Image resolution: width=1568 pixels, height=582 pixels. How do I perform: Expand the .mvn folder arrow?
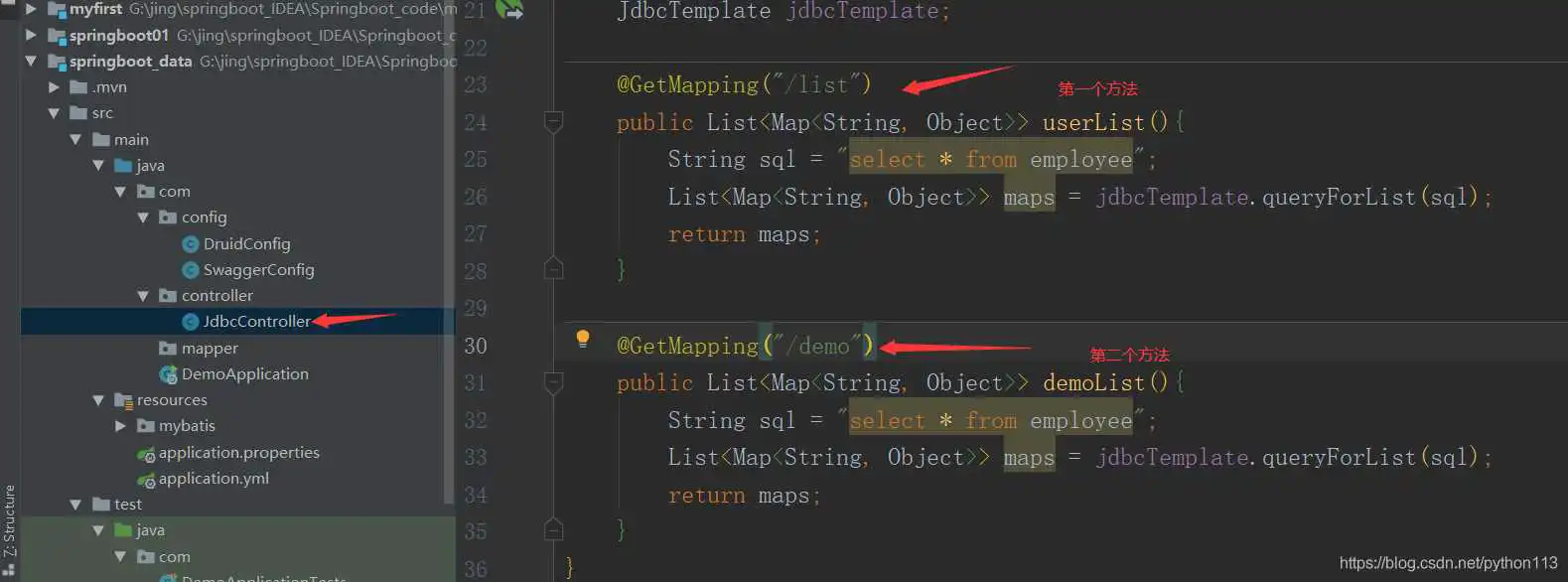(54, 87)
